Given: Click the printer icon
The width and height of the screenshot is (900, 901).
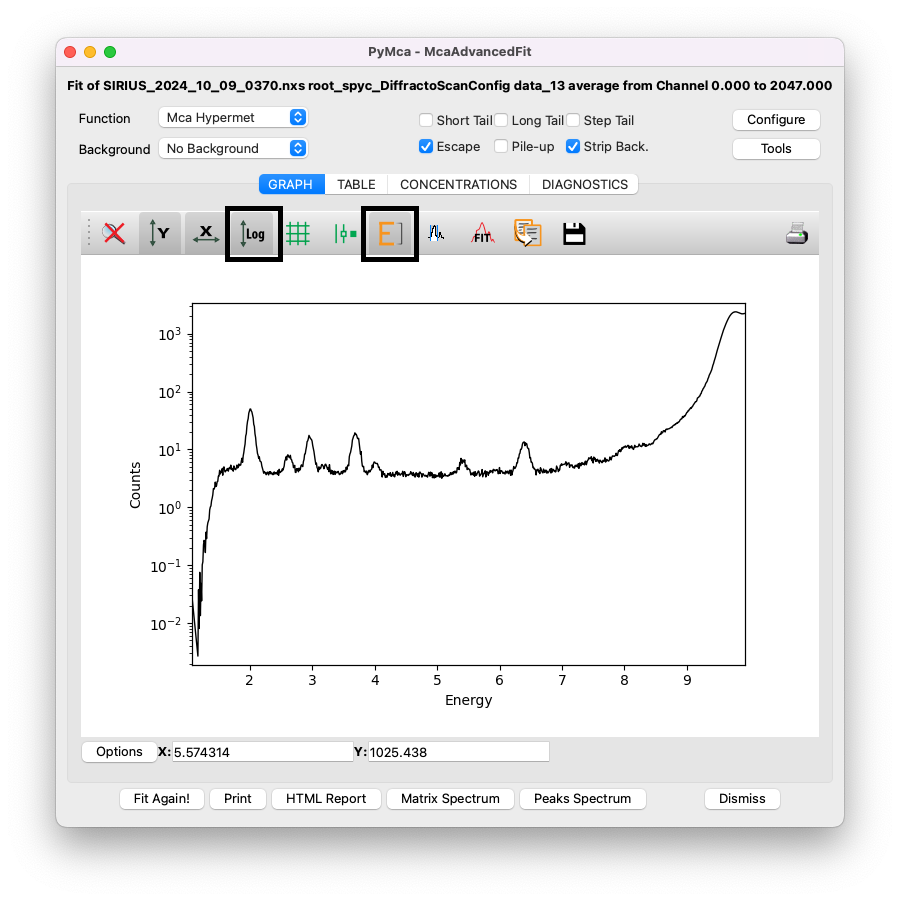Looking at the screenshot, I should tap(797, 233).
